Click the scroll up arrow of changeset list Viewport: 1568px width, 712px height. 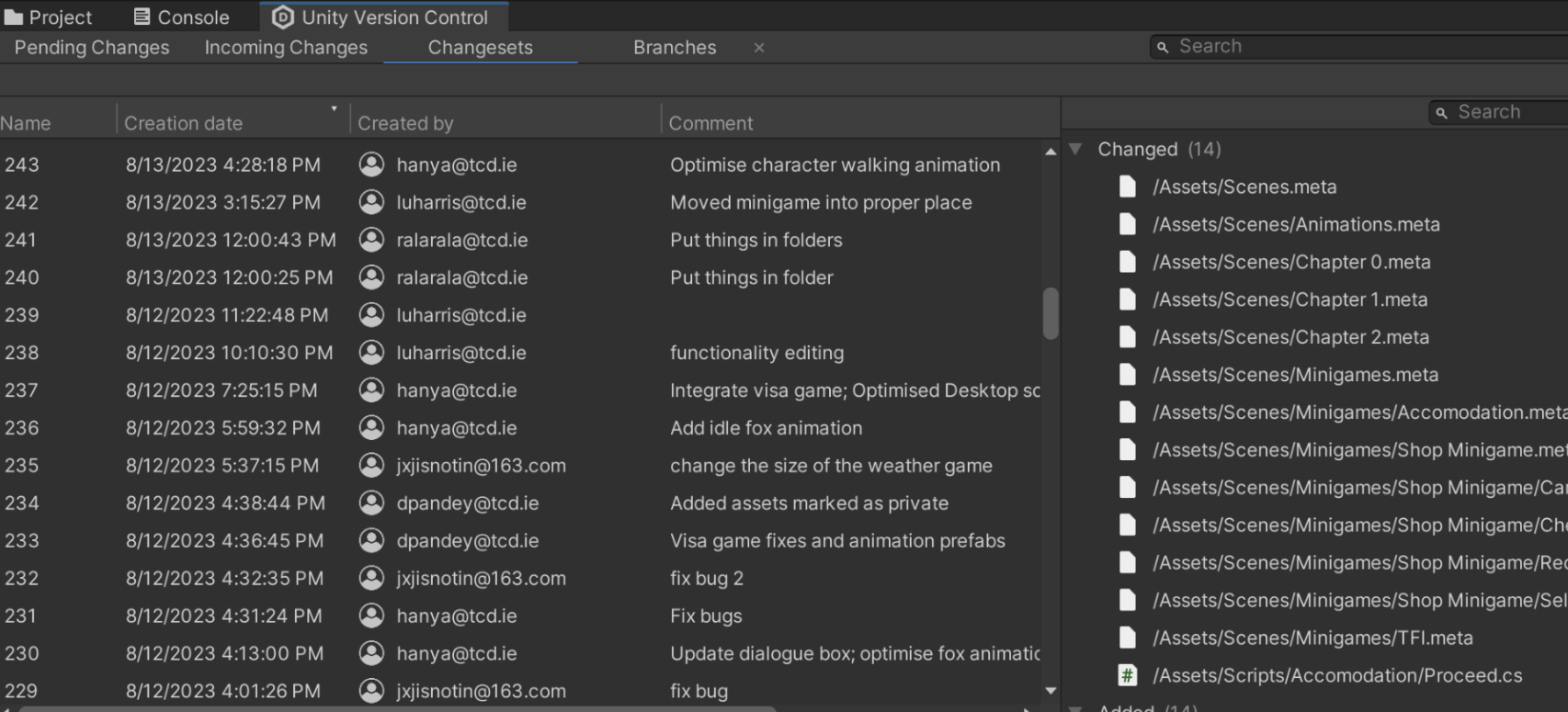coord(1051,152)
